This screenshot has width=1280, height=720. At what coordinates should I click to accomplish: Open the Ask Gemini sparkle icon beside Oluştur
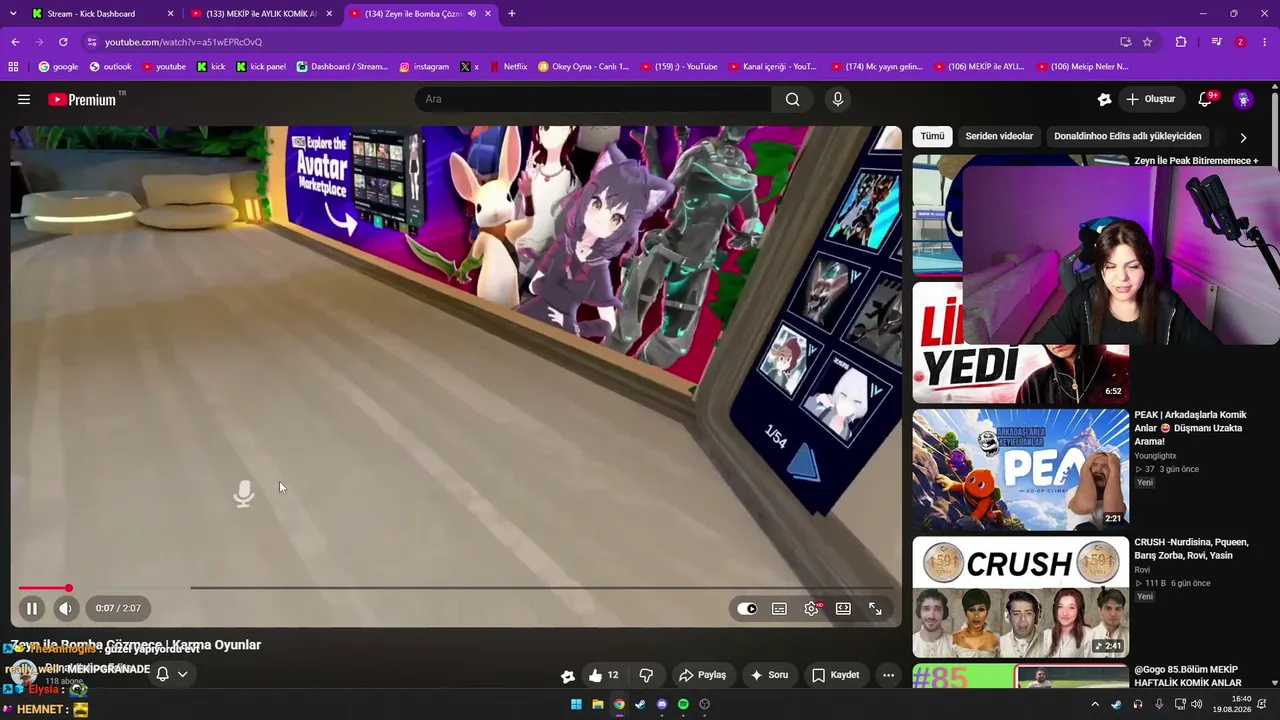[1104, 99]
